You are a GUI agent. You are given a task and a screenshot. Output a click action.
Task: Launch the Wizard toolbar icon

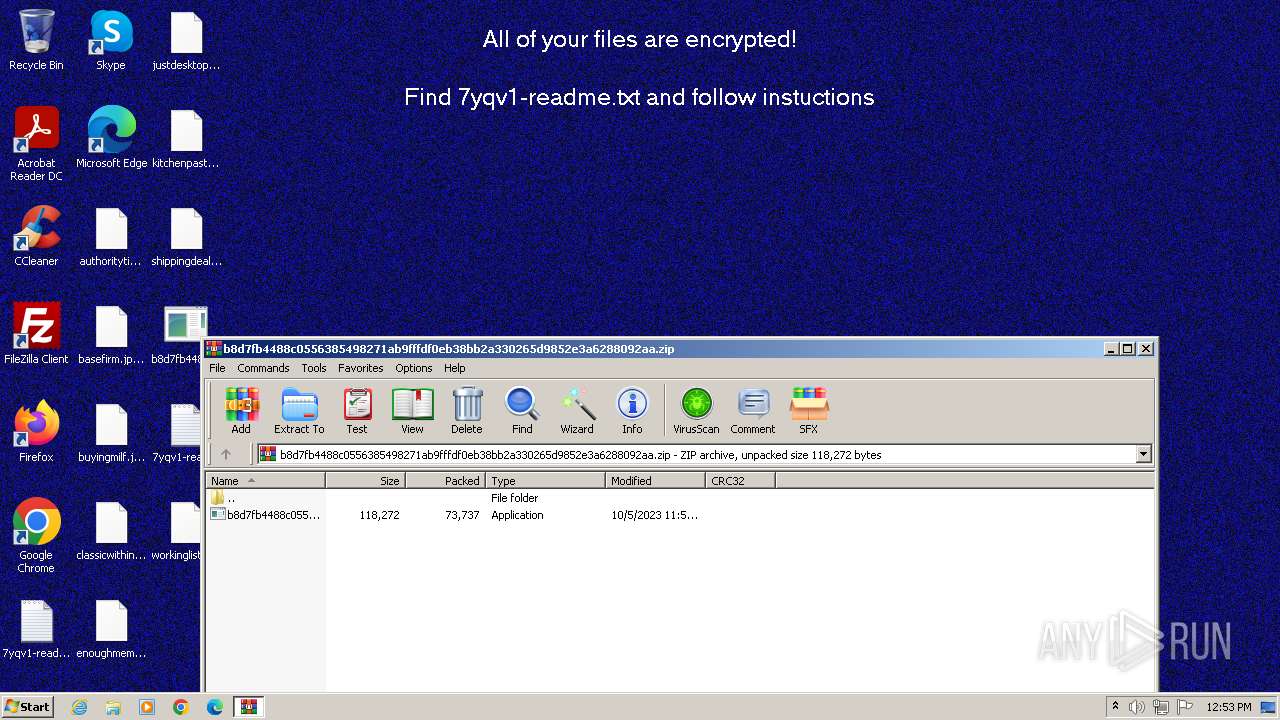(577, 411)
